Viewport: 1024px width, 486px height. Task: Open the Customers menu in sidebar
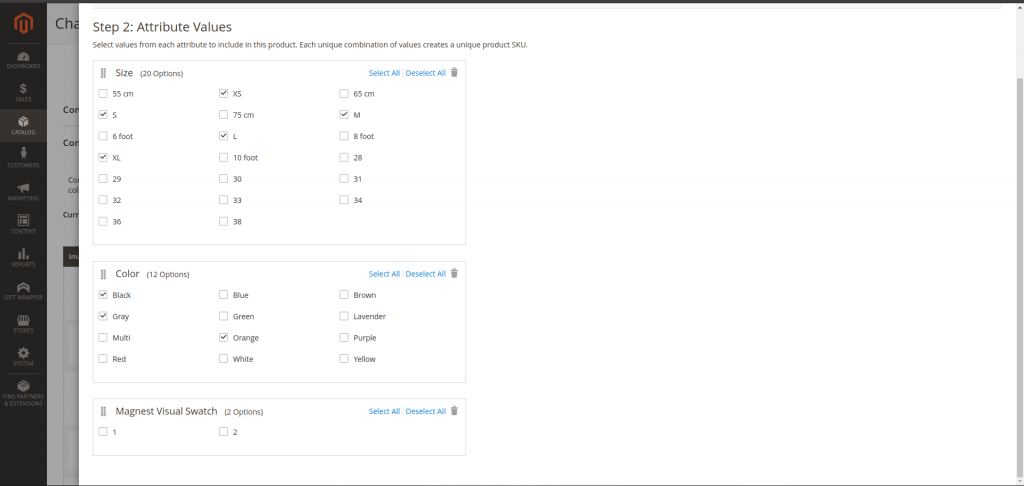(x=23, y=157)
